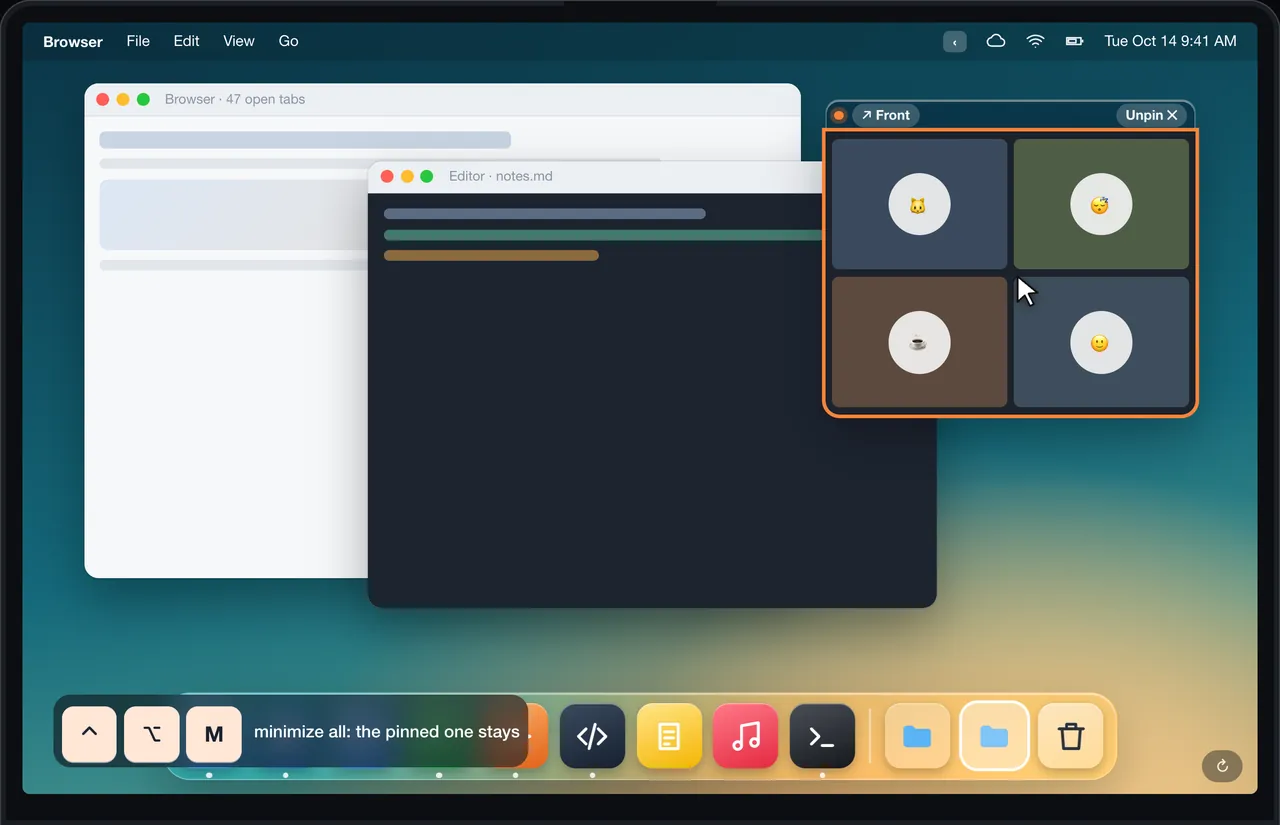
Task: Open the date and time in menu bar
Action: pos(1170,41)
